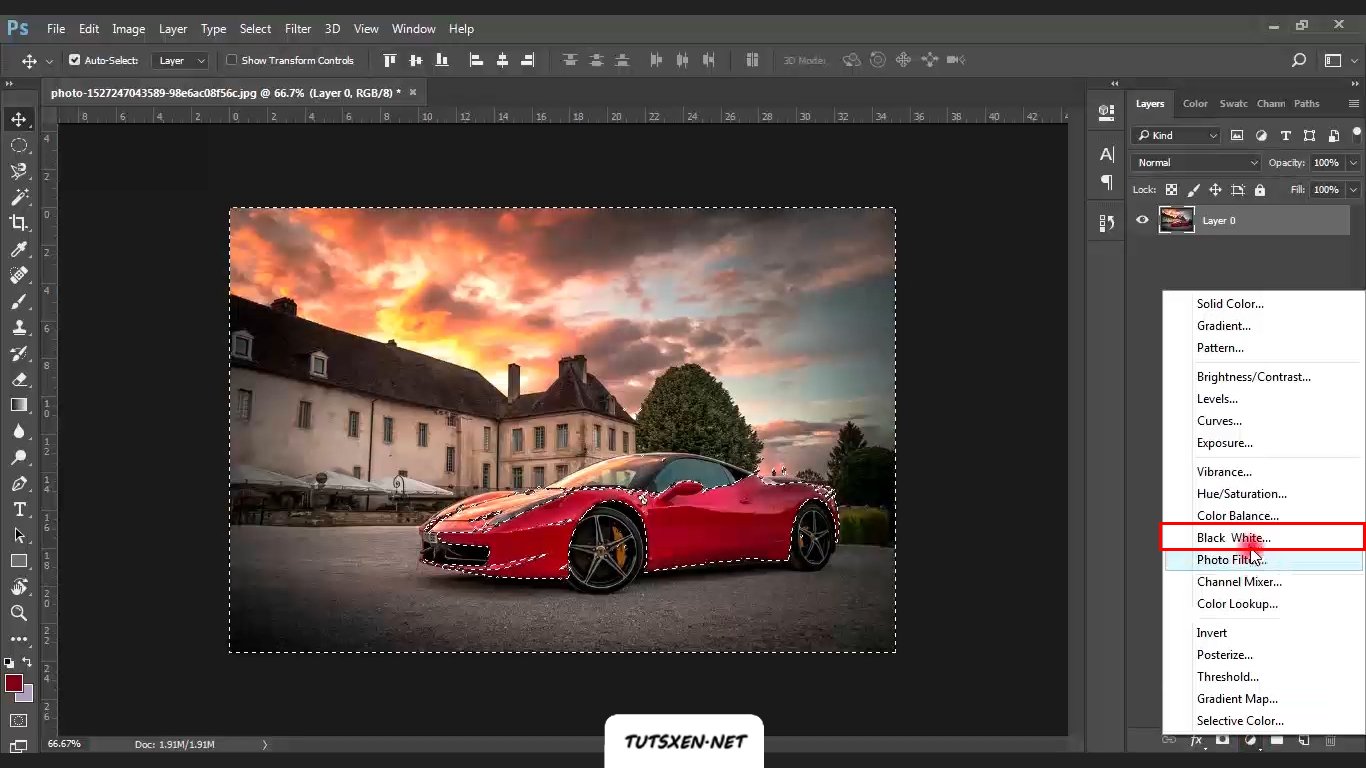Choose Hue/Saturation from adjustment menu
The width and height of the screenshot is (1366, 768).
click(x=1242, y=494)
